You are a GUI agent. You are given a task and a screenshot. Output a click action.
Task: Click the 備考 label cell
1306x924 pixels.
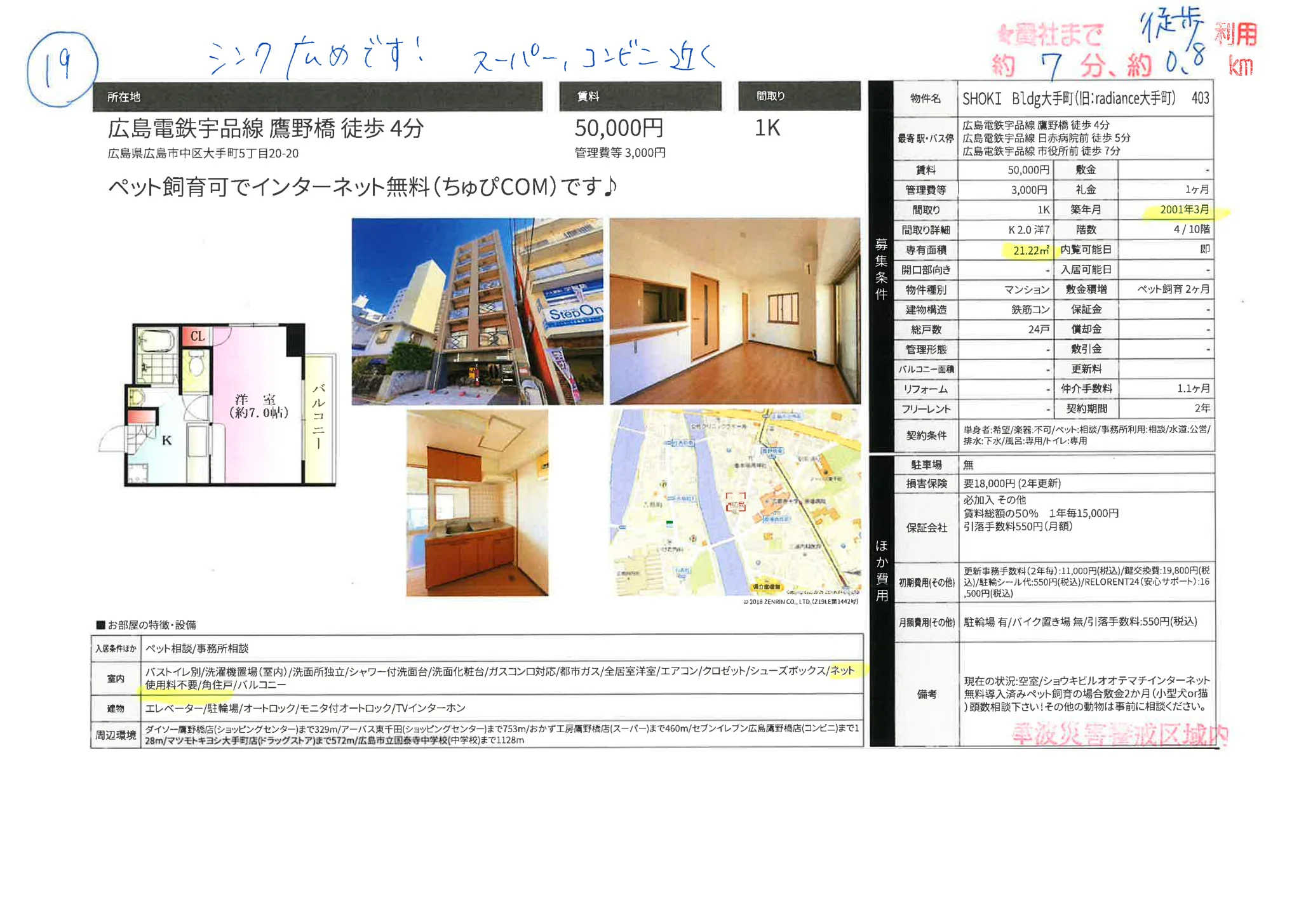[x=926, y=694]
